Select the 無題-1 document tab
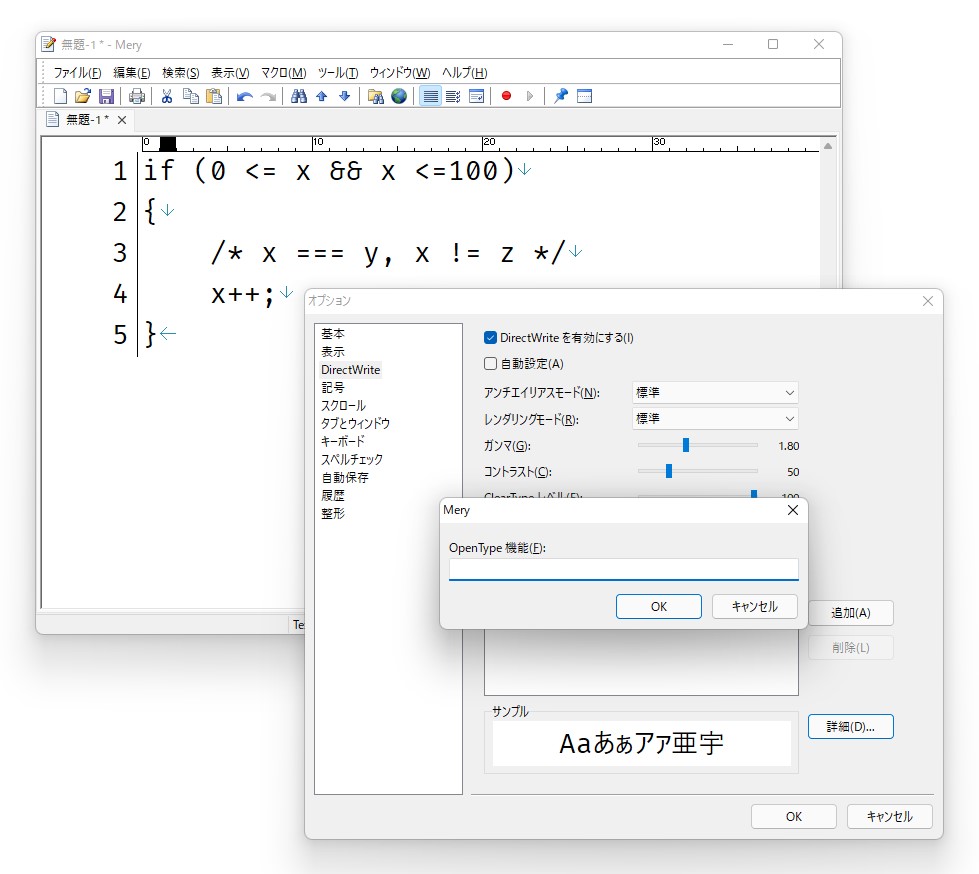 coord(82,119)
